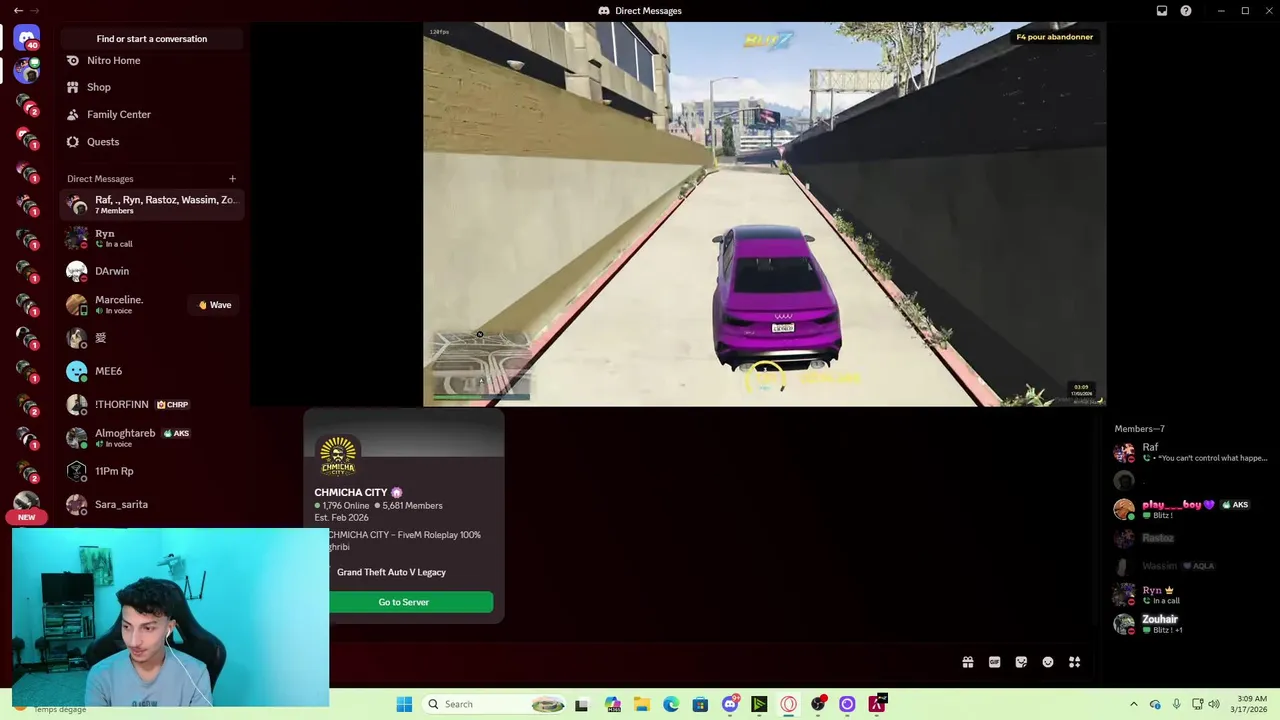Image resolution: width=1280 pixels, height=720 pixels.
Task: Click the Nitro Home icon
Action: click(x=72, y=60)
